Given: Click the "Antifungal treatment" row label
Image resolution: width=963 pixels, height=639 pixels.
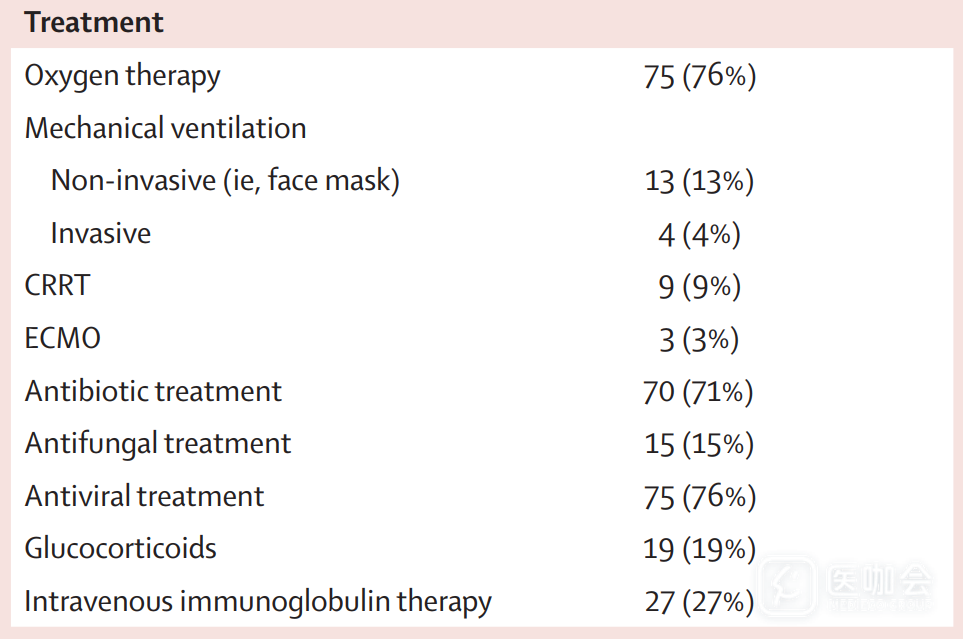Looking at the screenshot, I should coord(158,443).
